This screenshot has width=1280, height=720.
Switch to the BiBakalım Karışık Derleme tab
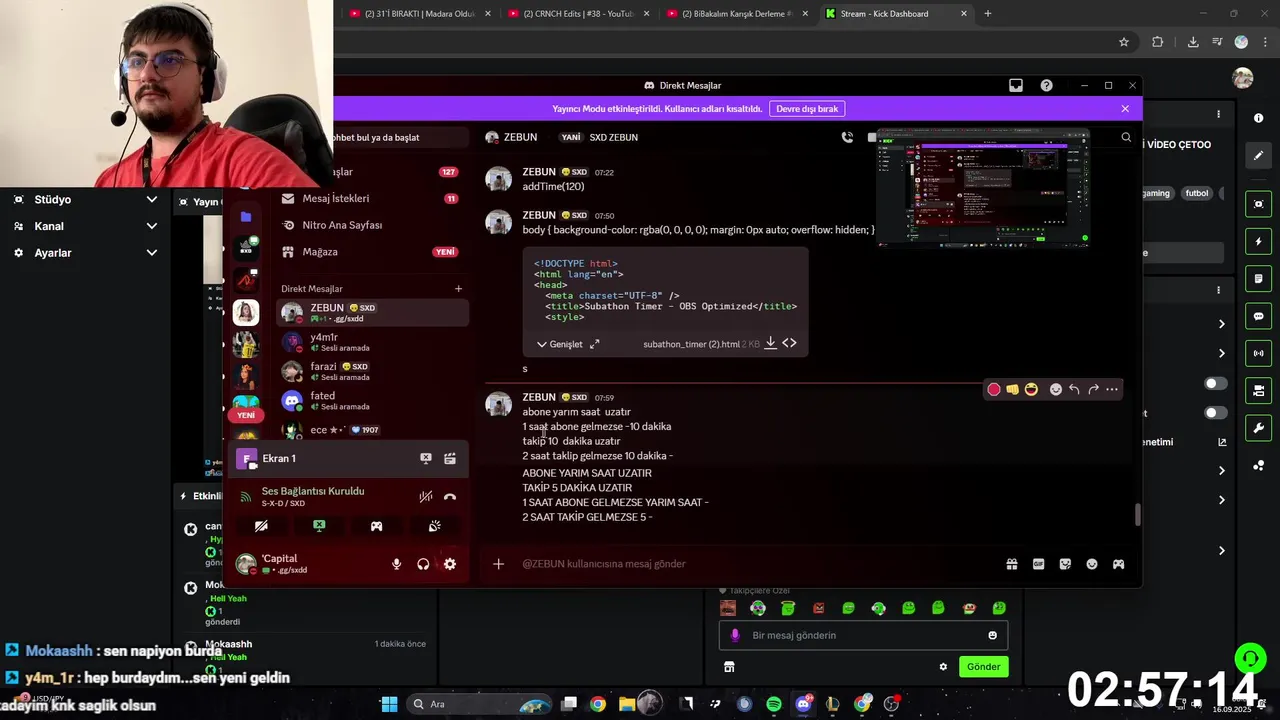click(736, 14)
